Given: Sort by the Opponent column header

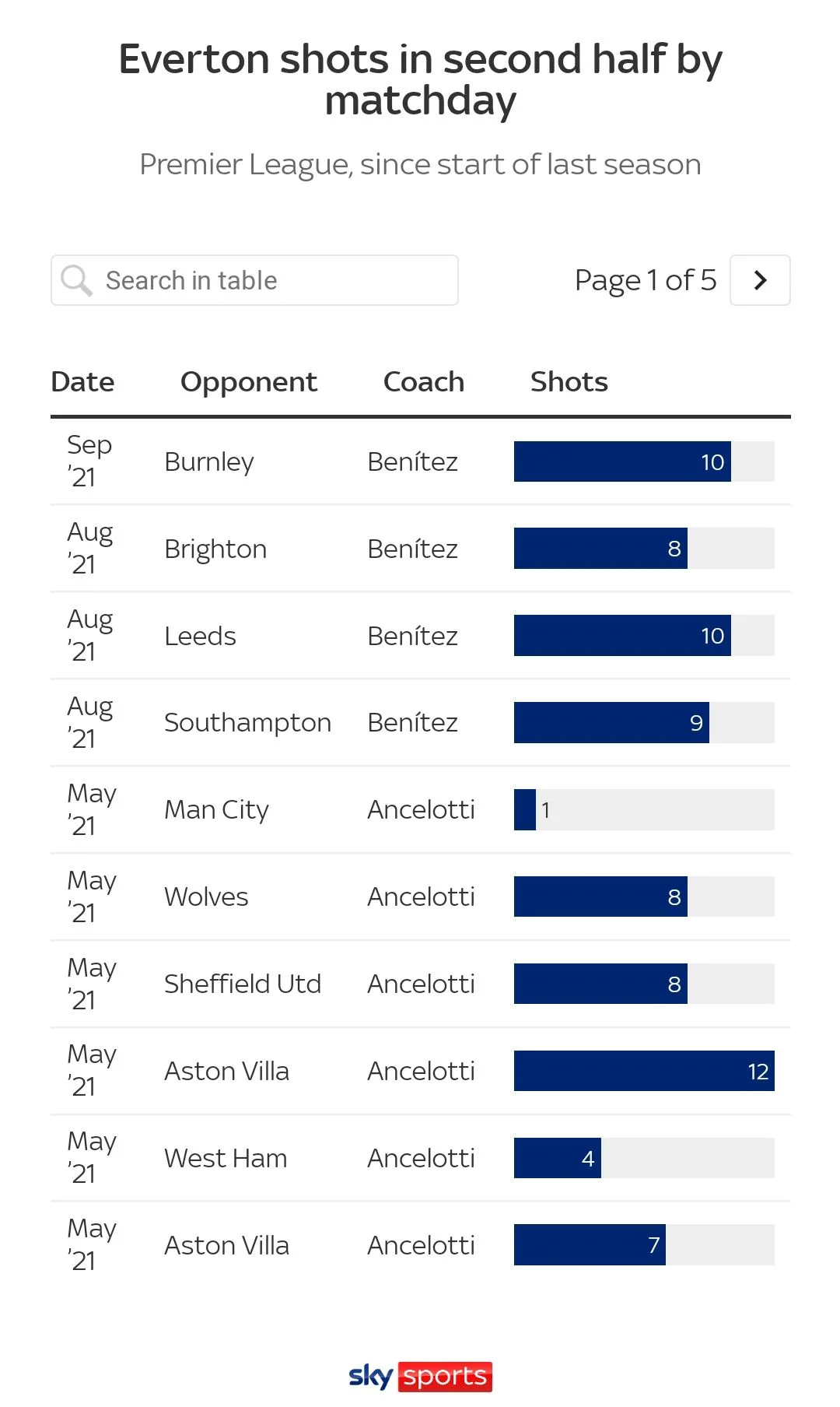Looking at the screenshot, I should pyautogui.click(x=248, y=382).
